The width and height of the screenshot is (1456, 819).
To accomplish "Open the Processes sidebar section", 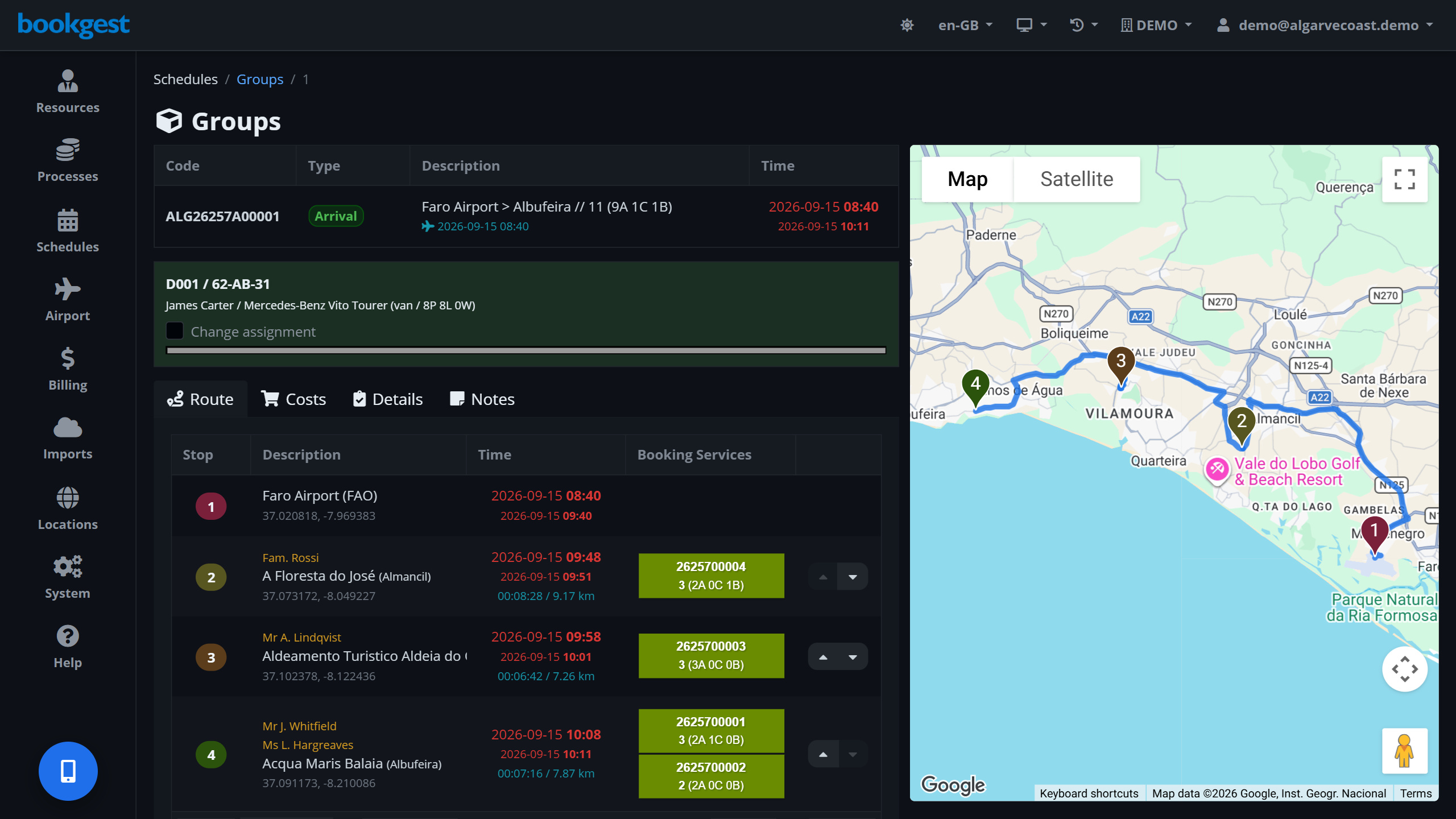I will (68, 160).
